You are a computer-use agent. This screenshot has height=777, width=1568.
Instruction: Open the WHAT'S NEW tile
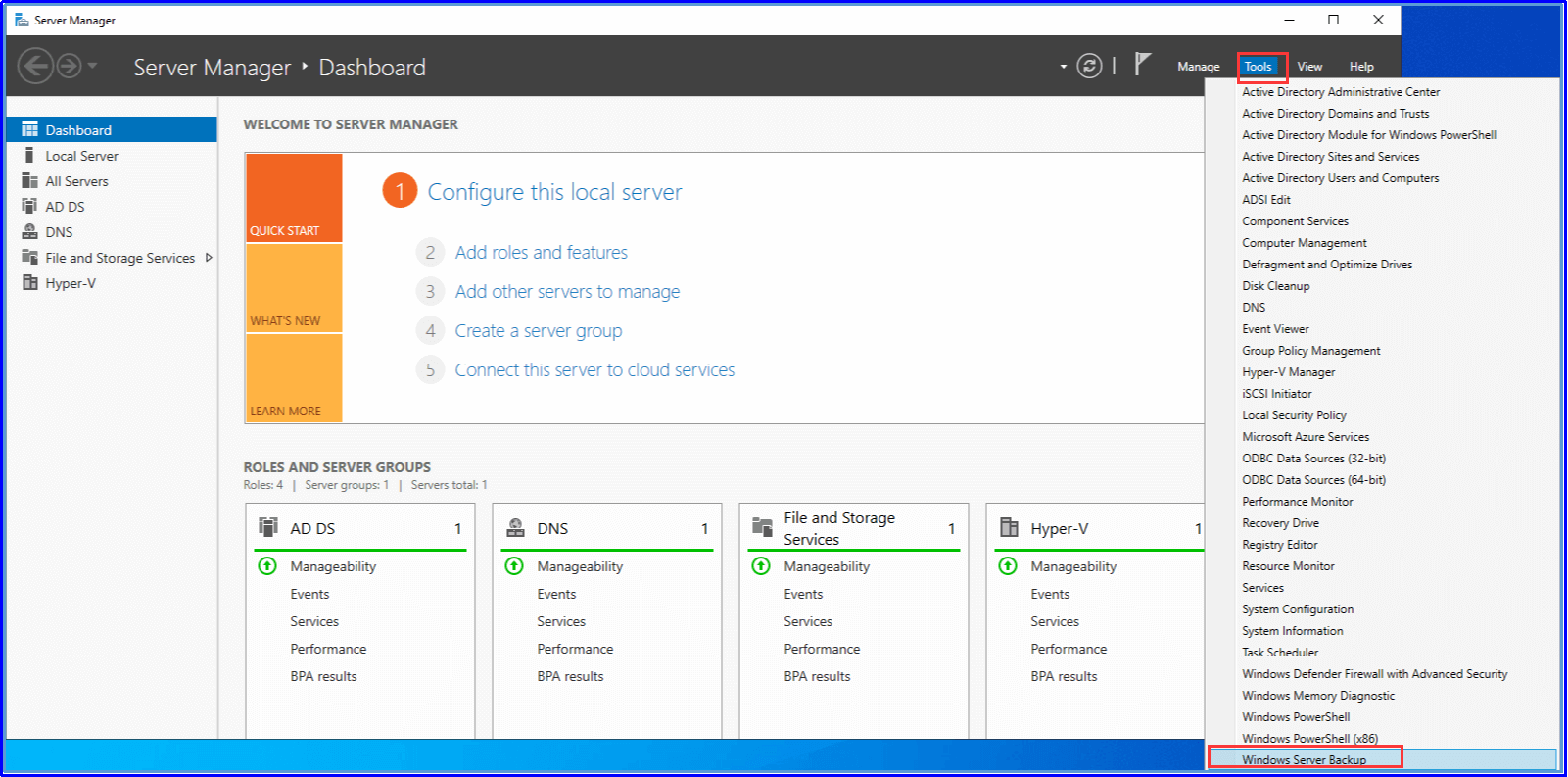294,288
